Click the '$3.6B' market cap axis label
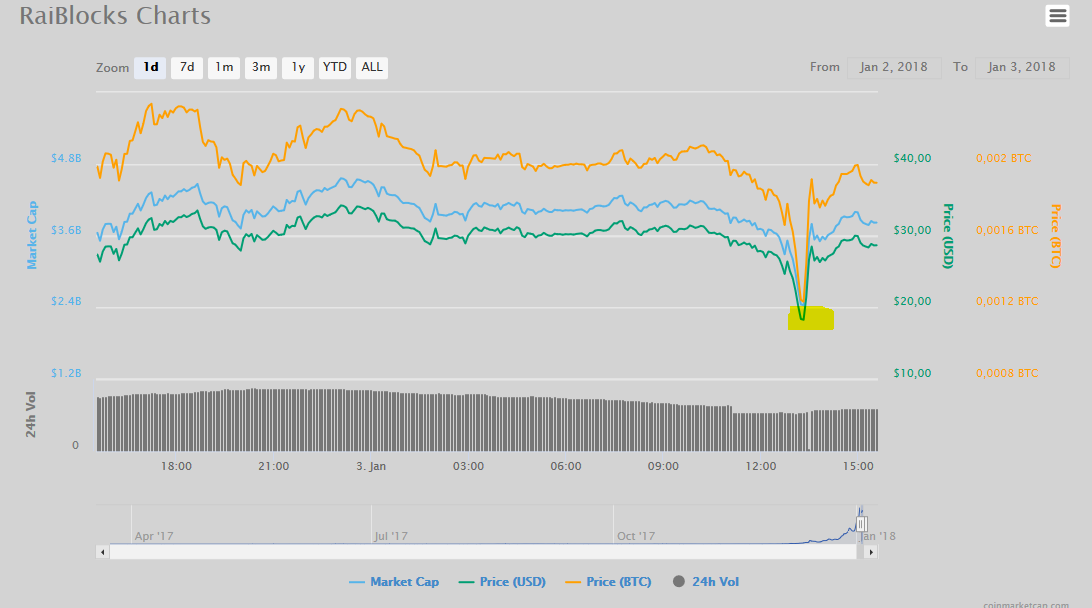Viewport: 1092px width, 608px height. click(x=66, y=230)
